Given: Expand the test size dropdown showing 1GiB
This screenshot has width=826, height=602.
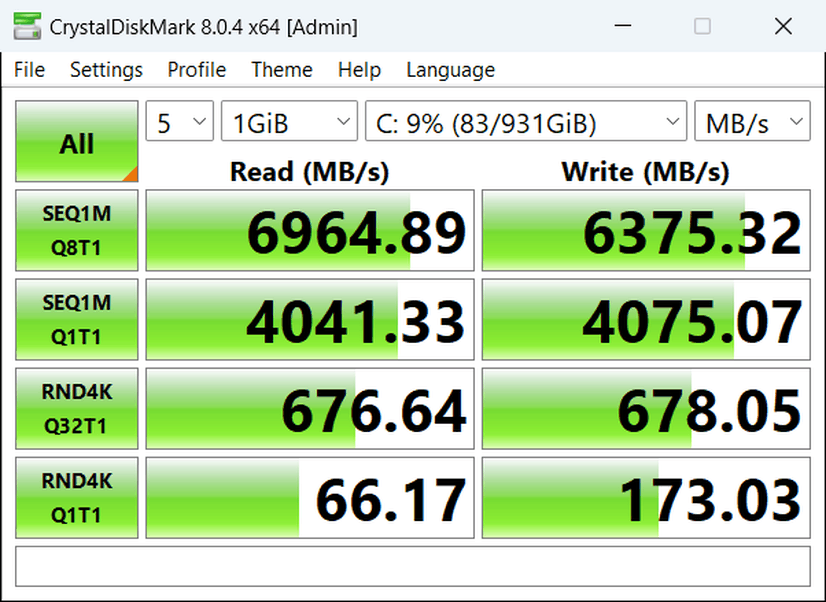Looking at the screenshot, I should [289, 121].
